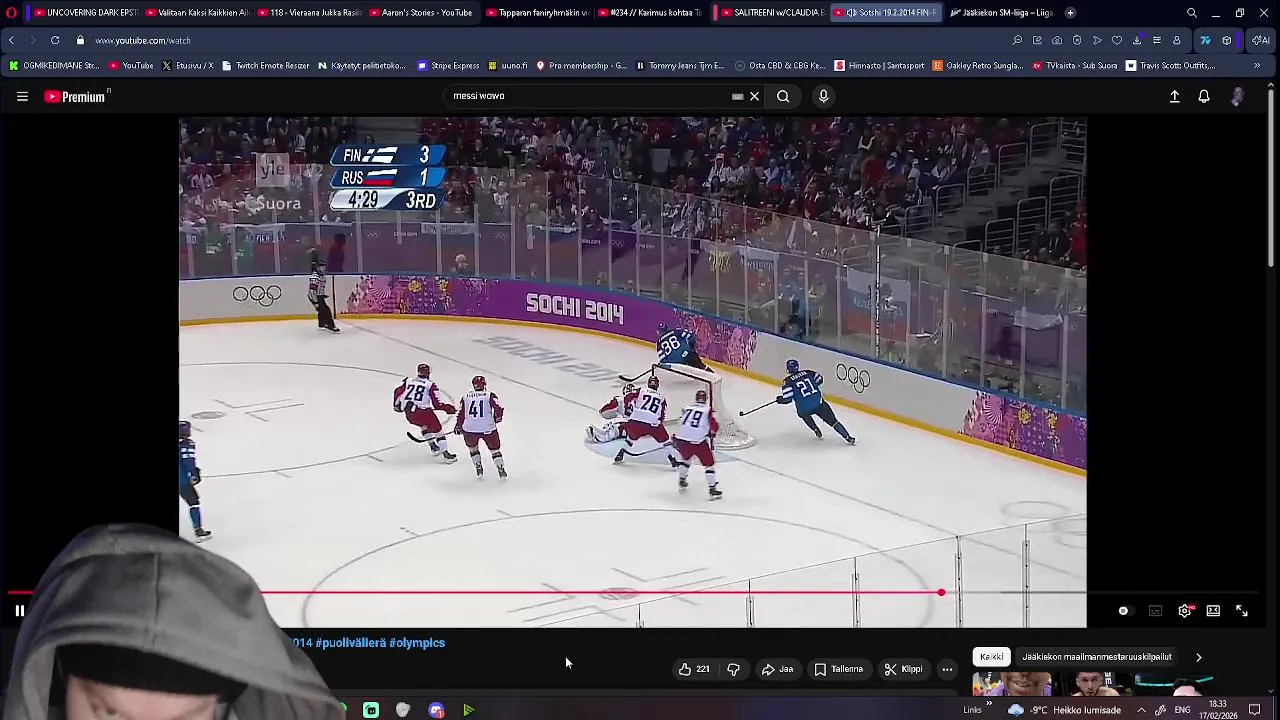The height and width of the screenshot is (720, 1280).
Task: Switch to theater mode
Action: [1213, 611]
